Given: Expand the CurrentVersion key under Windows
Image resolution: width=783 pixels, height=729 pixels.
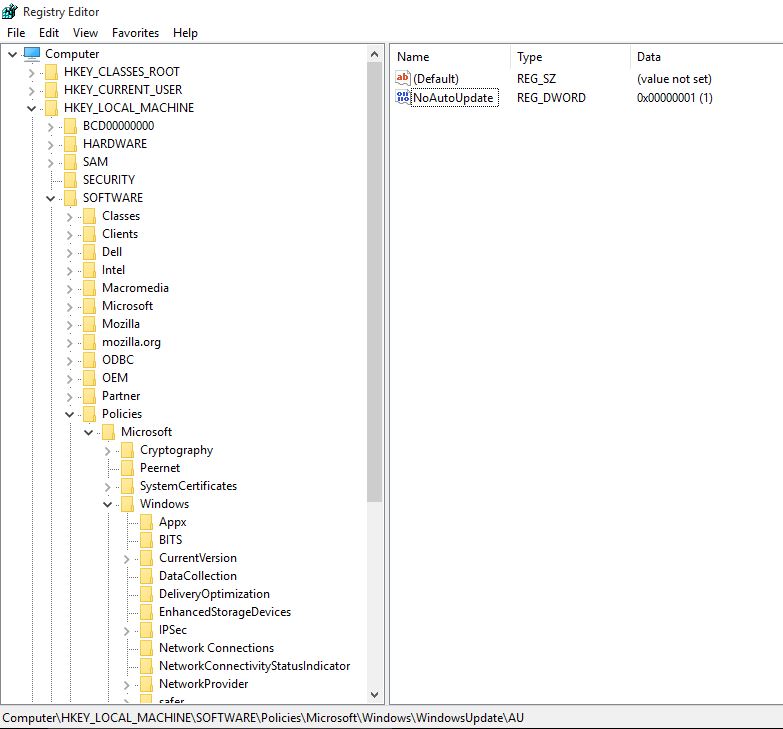Looking at the screenshot, I should point(127,558).
